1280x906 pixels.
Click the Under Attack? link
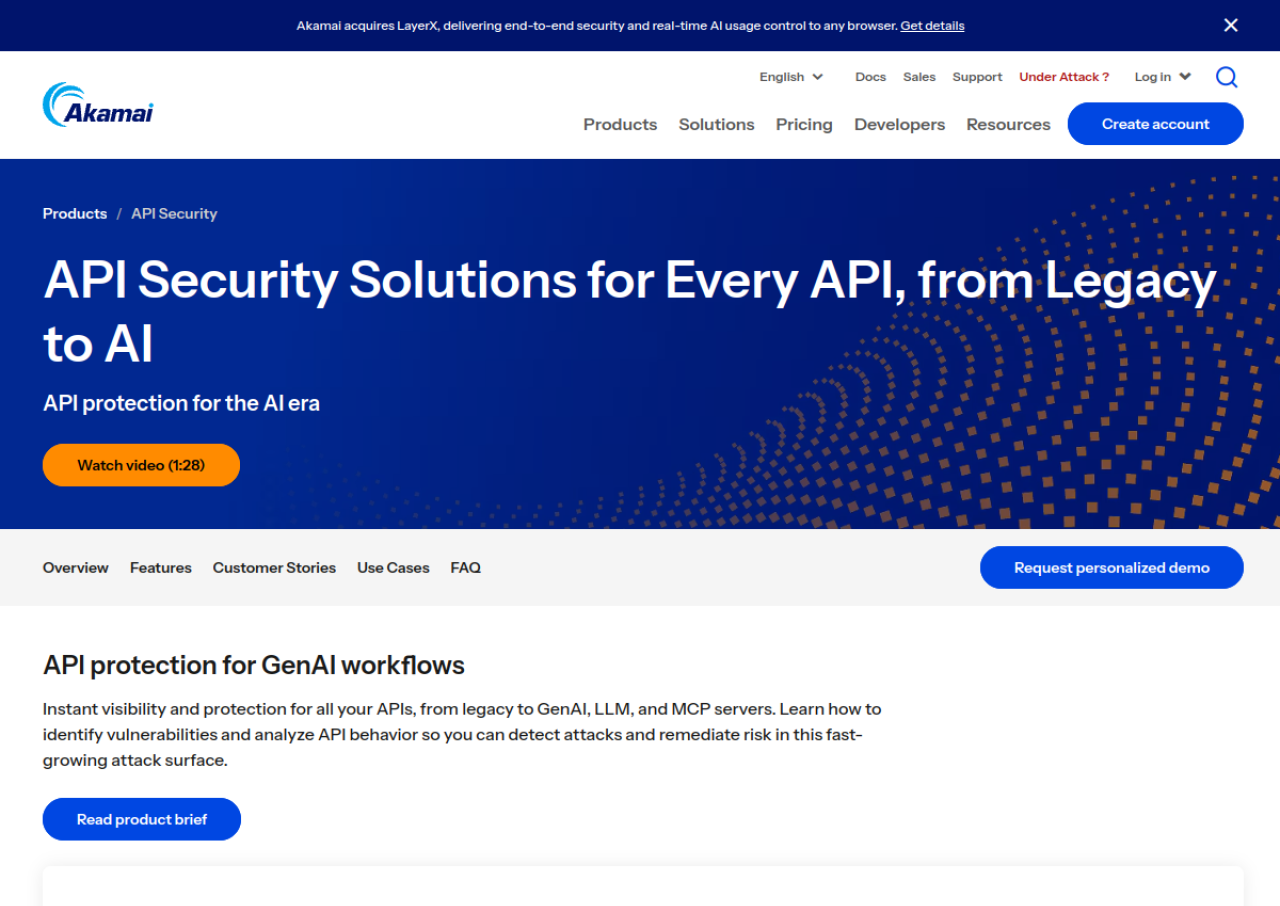pyautogui.click(x=1064, y=77)
